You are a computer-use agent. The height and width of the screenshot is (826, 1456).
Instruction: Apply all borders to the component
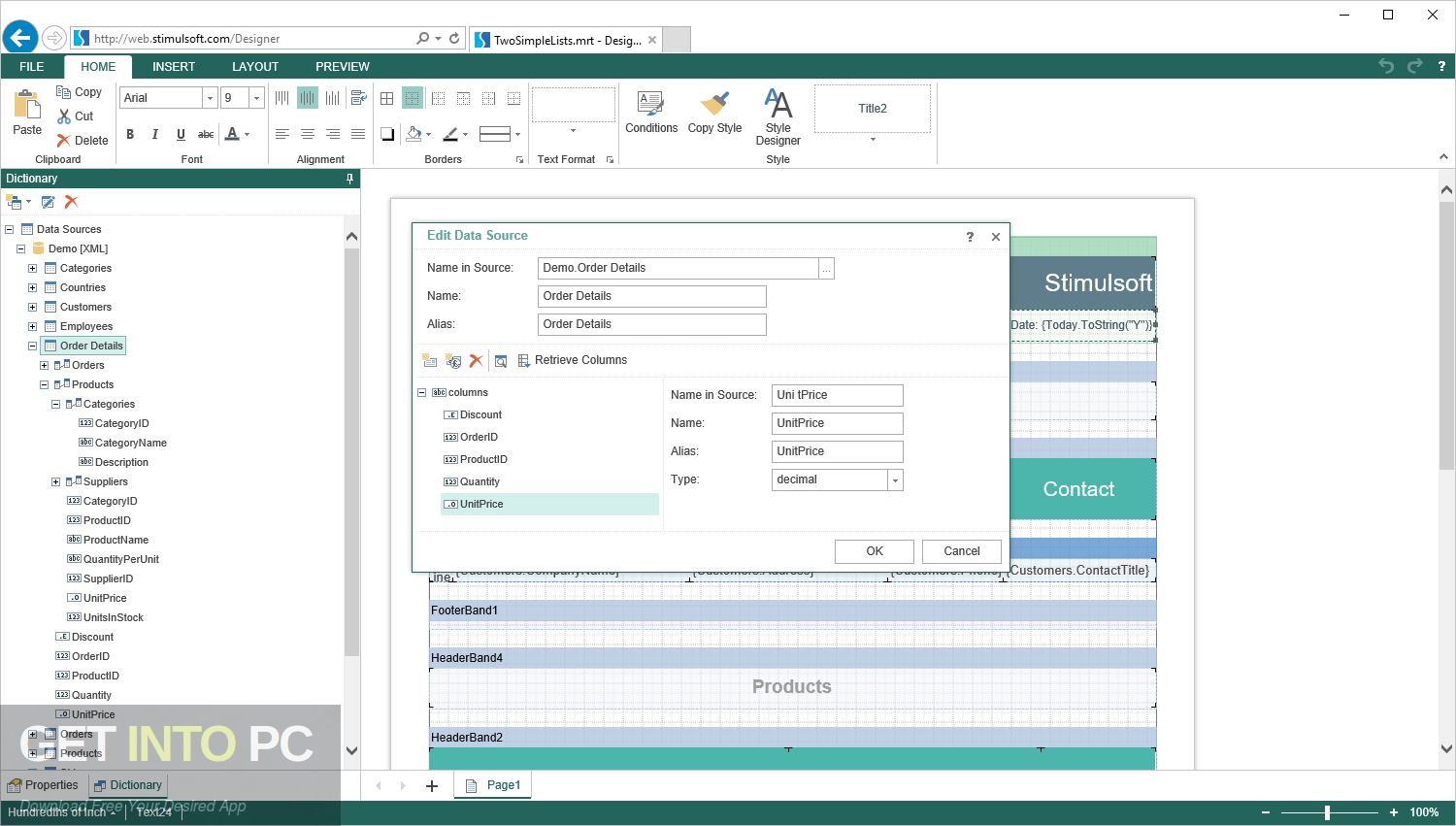click(387, 98)
